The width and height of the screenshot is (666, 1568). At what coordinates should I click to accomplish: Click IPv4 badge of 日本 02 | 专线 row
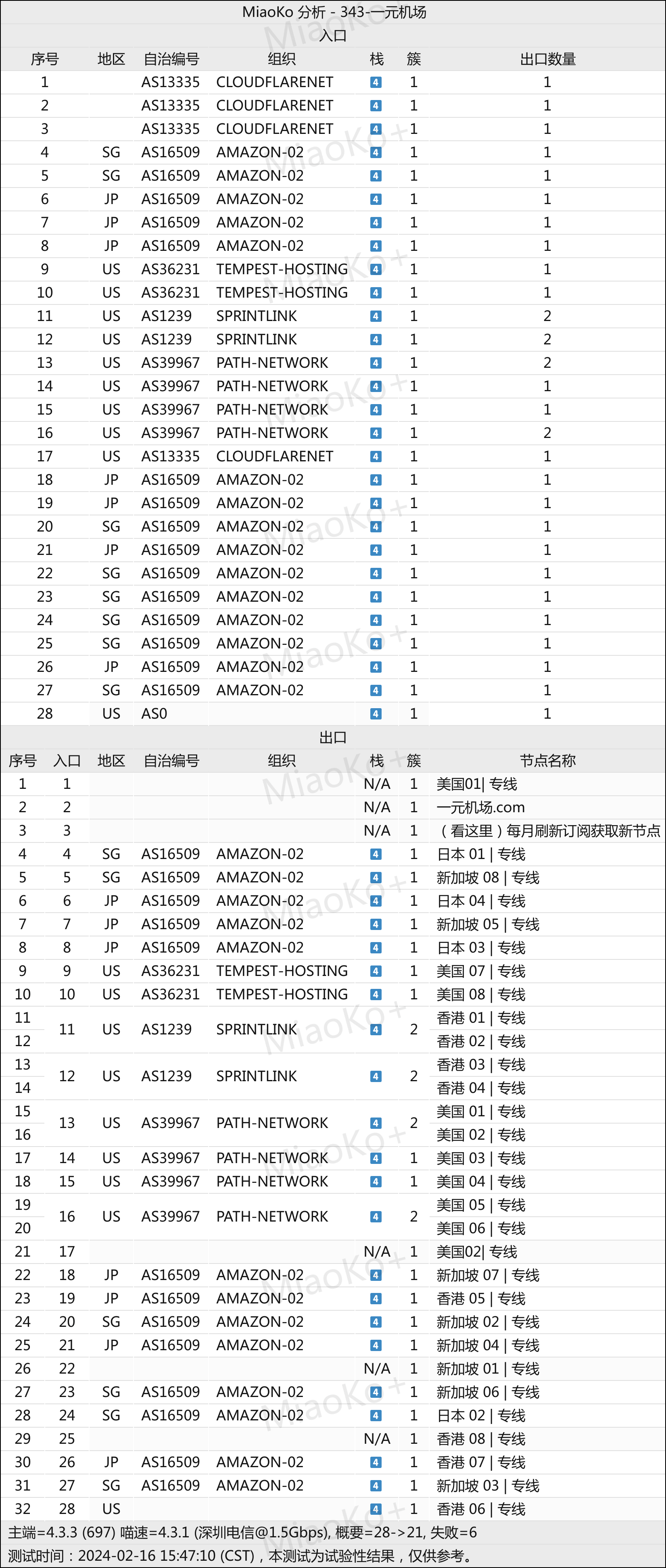point(376,1416)
